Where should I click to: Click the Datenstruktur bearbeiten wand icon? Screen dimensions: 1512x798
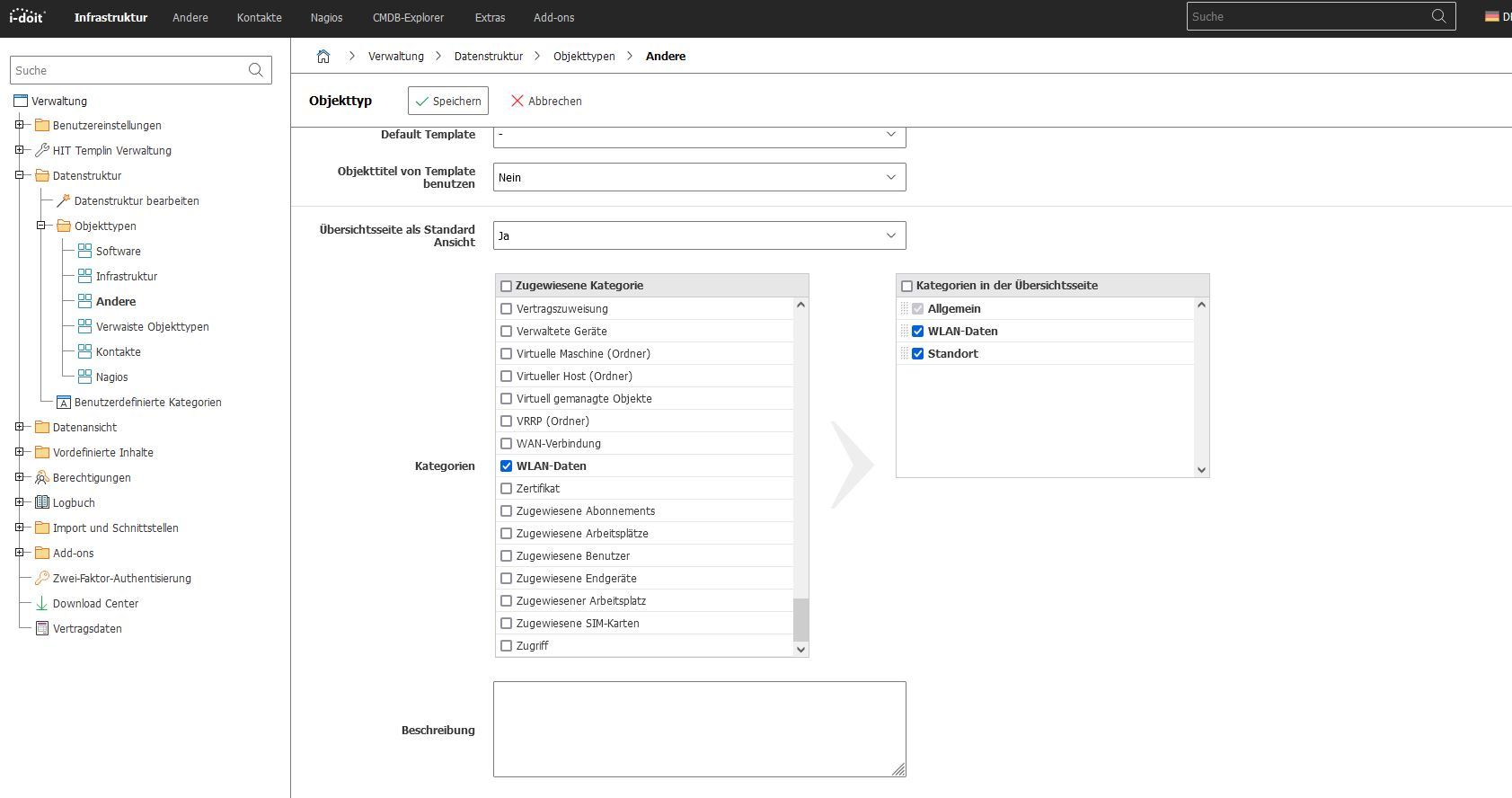[x=64, y=200]
